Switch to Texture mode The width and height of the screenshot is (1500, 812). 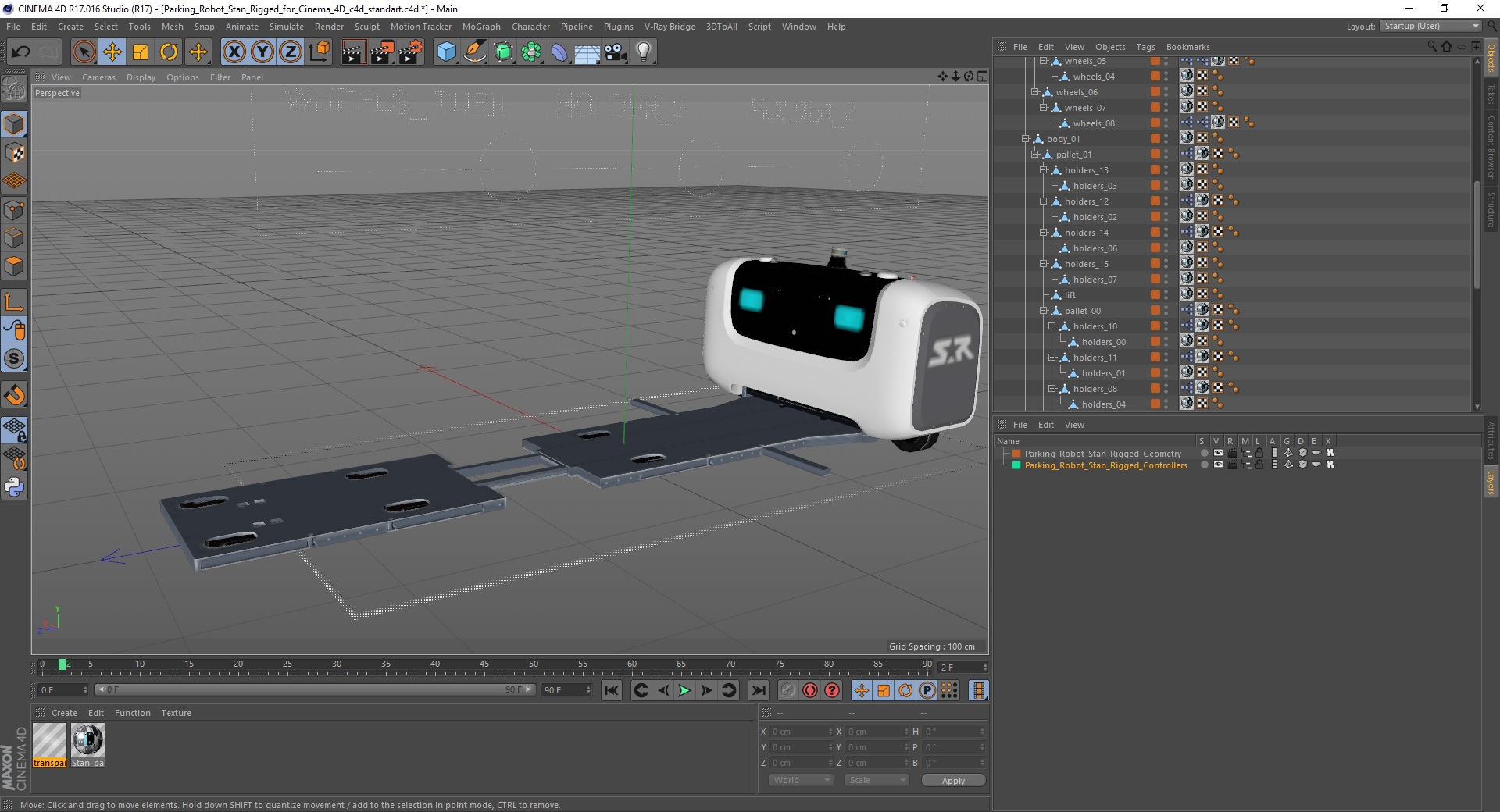14,153
